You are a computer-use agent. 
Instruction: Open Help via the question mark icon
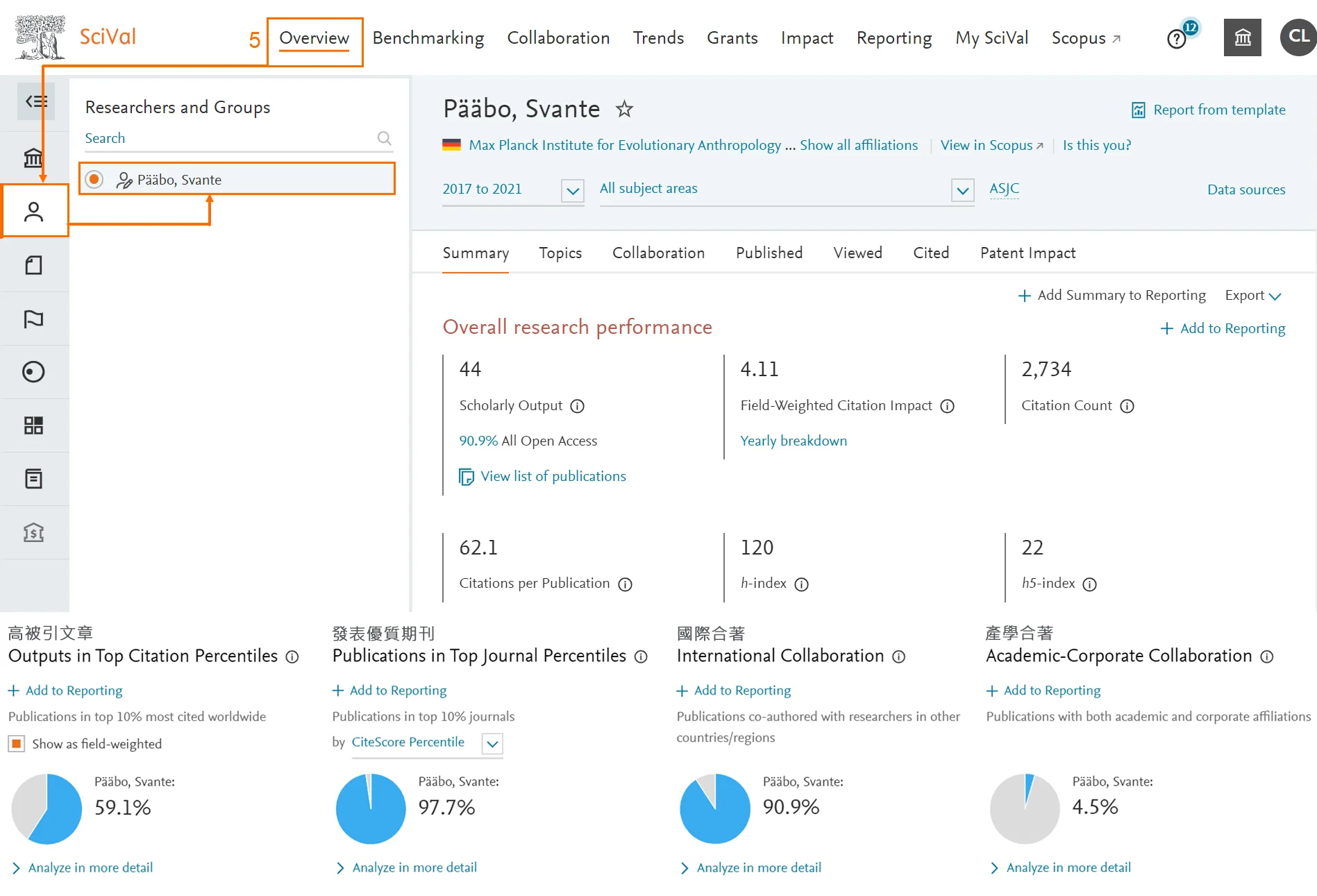tap(1176, 39)
